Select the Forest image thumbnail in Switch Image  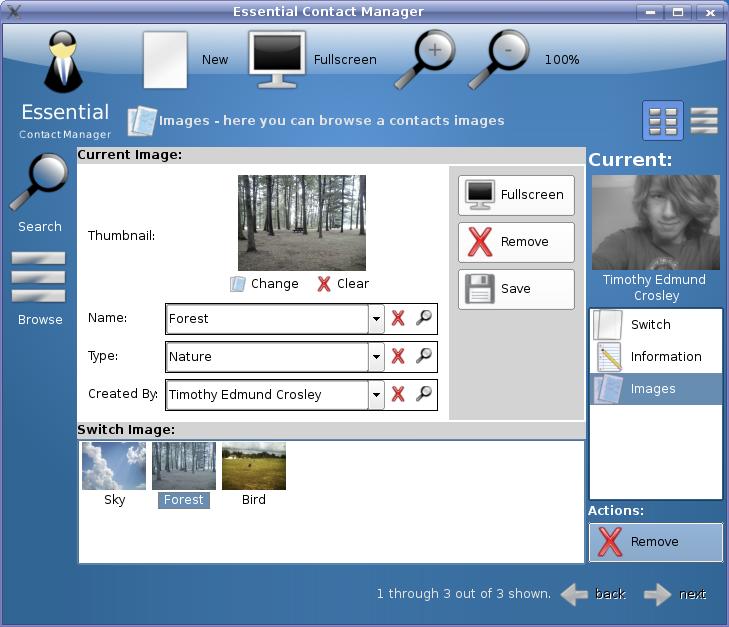point(184,466)
